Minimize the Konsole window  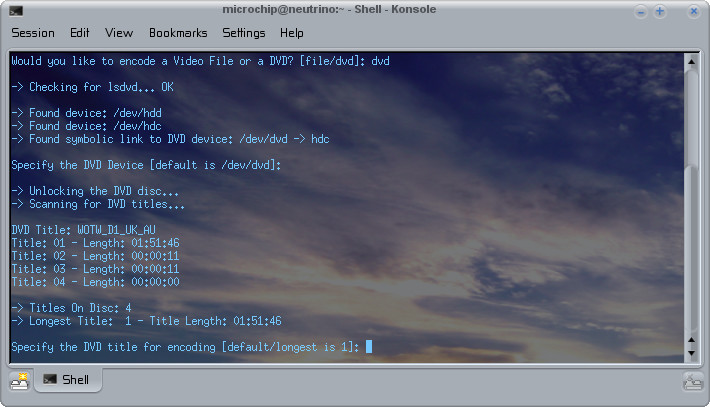tap(641, 12)
